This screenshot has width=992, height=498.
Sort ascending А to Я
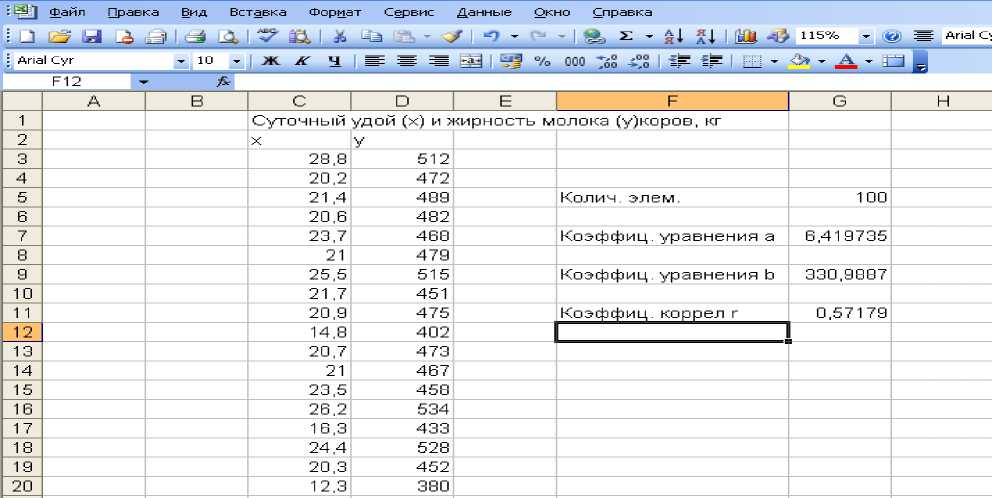[673, 36]
